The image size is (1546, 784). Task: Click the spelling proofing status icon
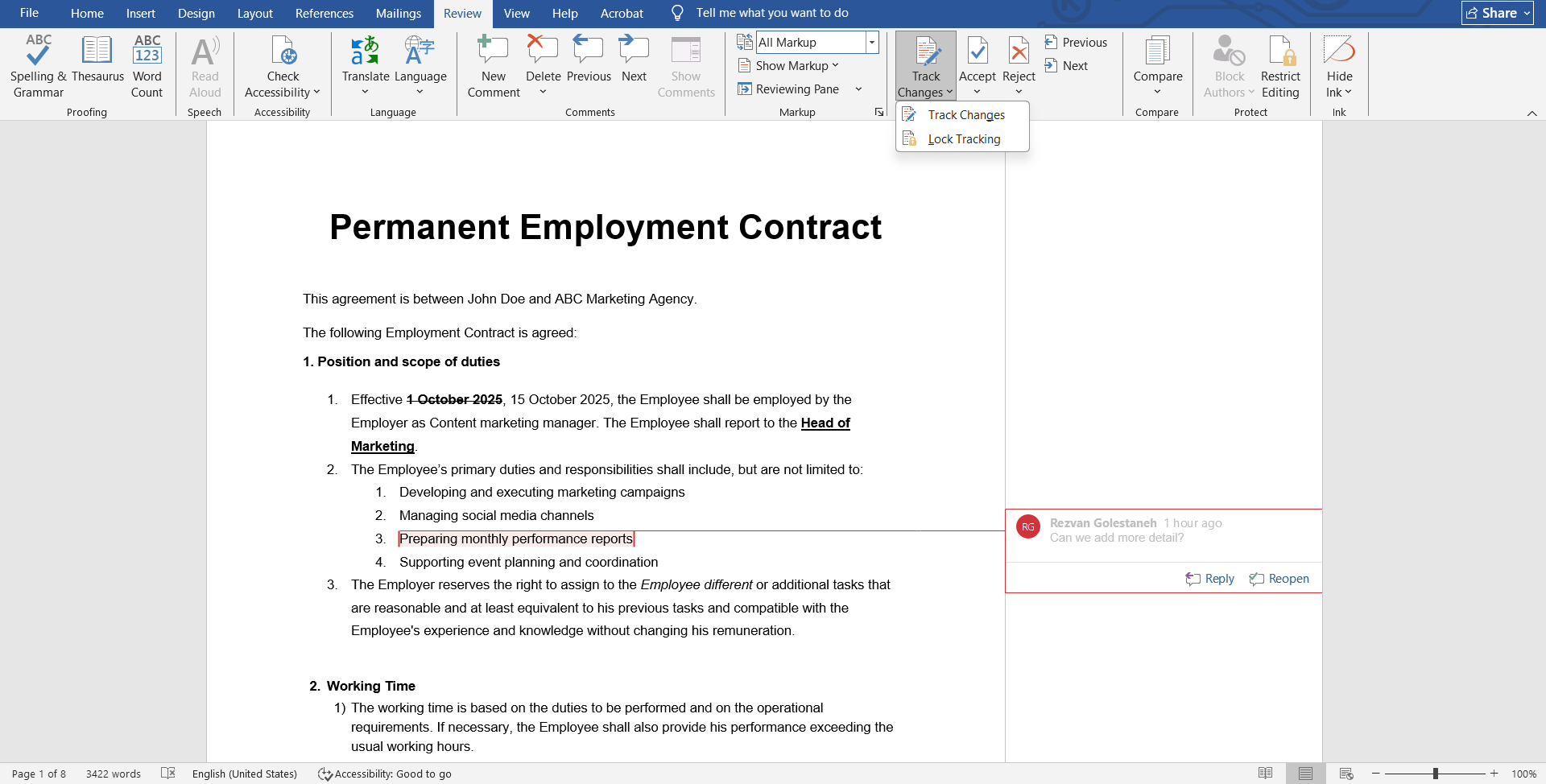click(167, 774)
